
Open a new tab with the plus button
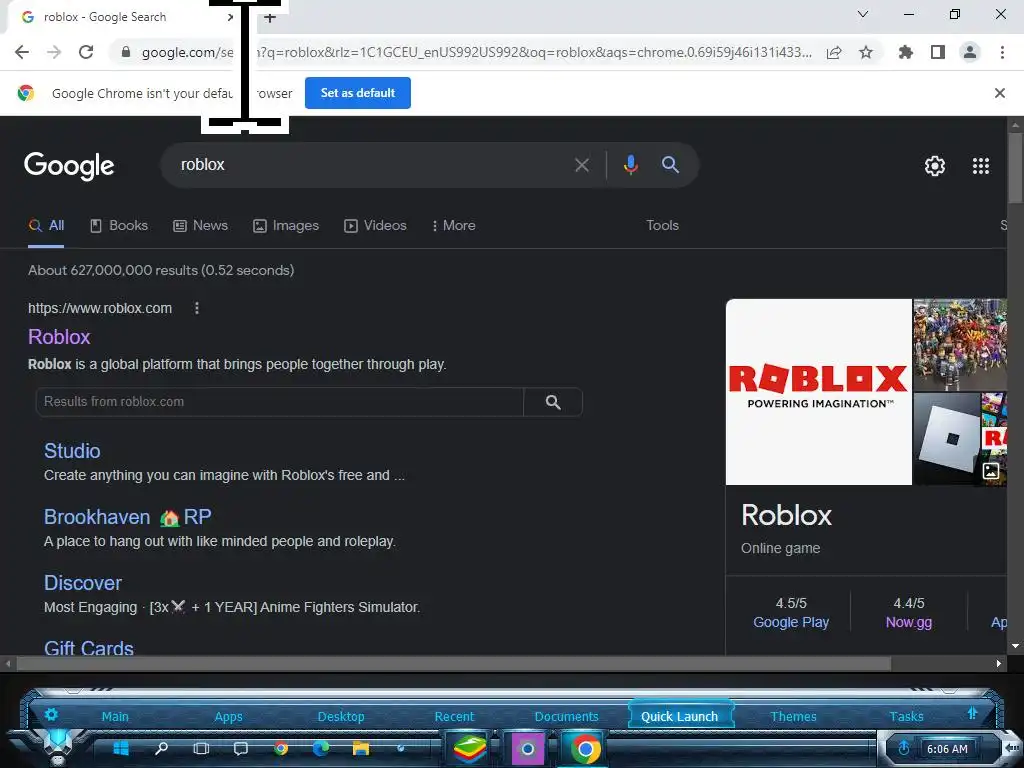point(270,18)
